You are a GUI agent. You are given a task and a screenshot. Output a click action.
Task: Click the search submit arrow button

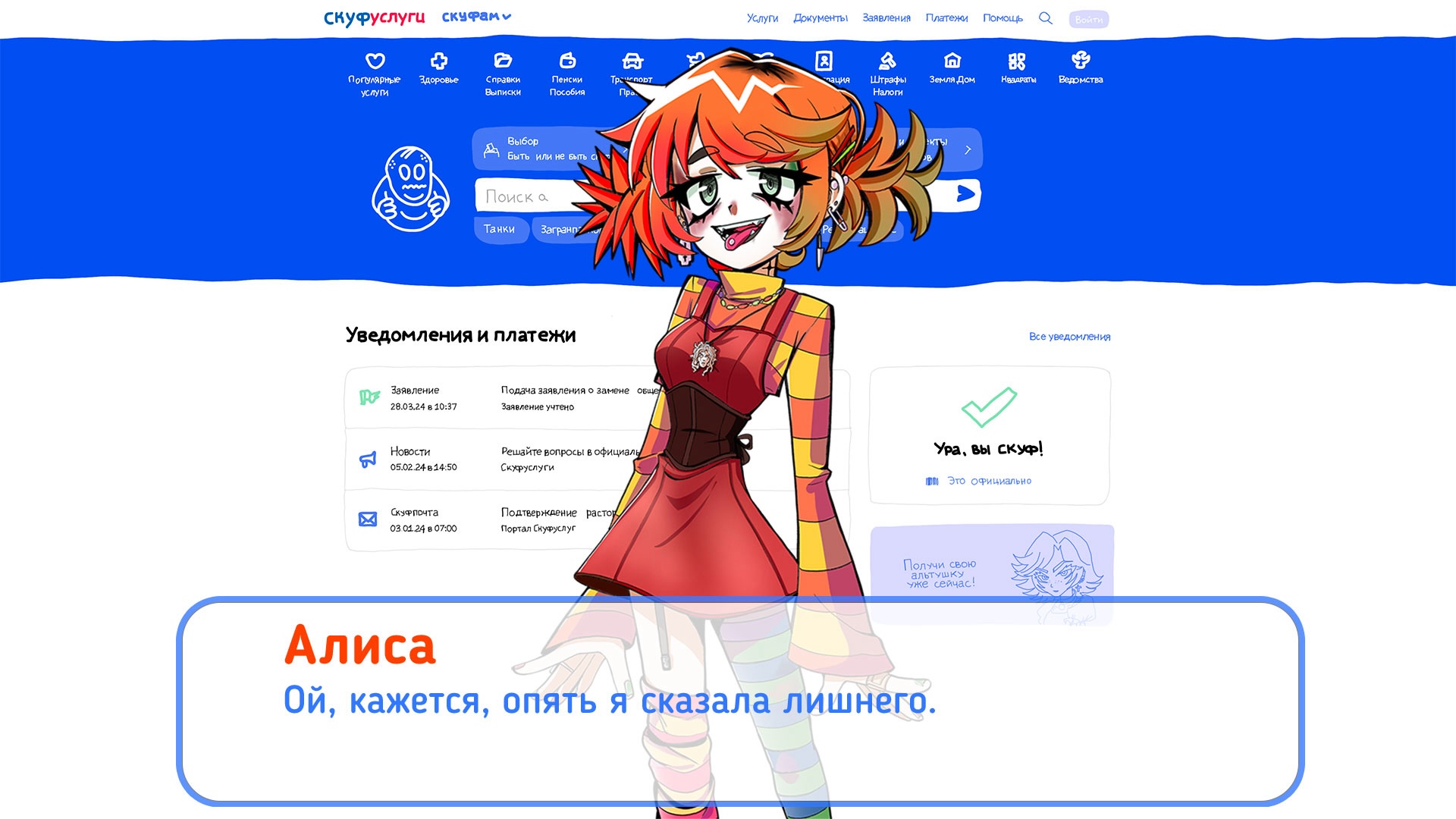(962, 196)
